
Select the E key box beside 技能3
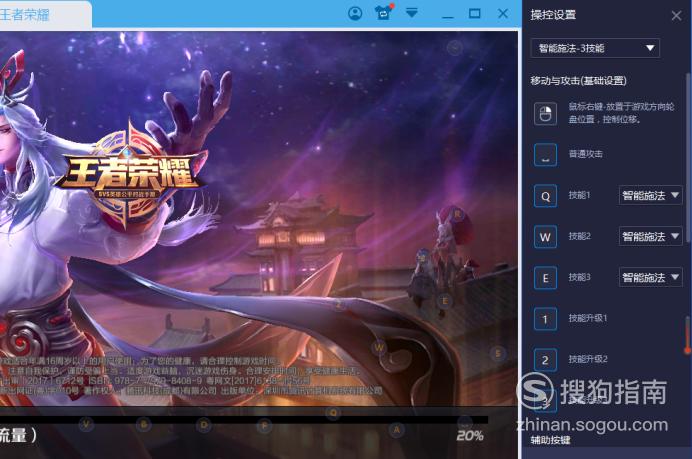(545, 278)
